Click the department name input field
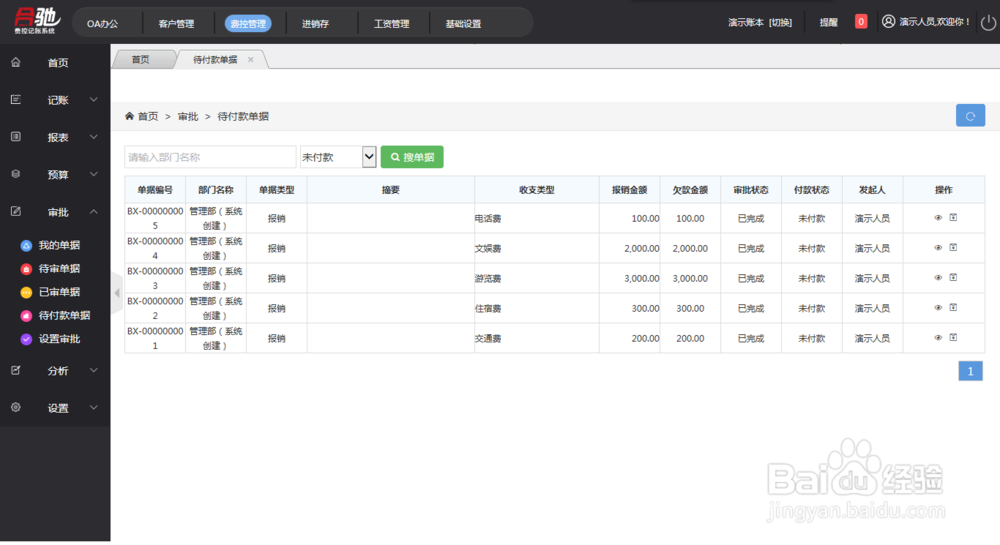1000x545 pixels. (210, 157)
